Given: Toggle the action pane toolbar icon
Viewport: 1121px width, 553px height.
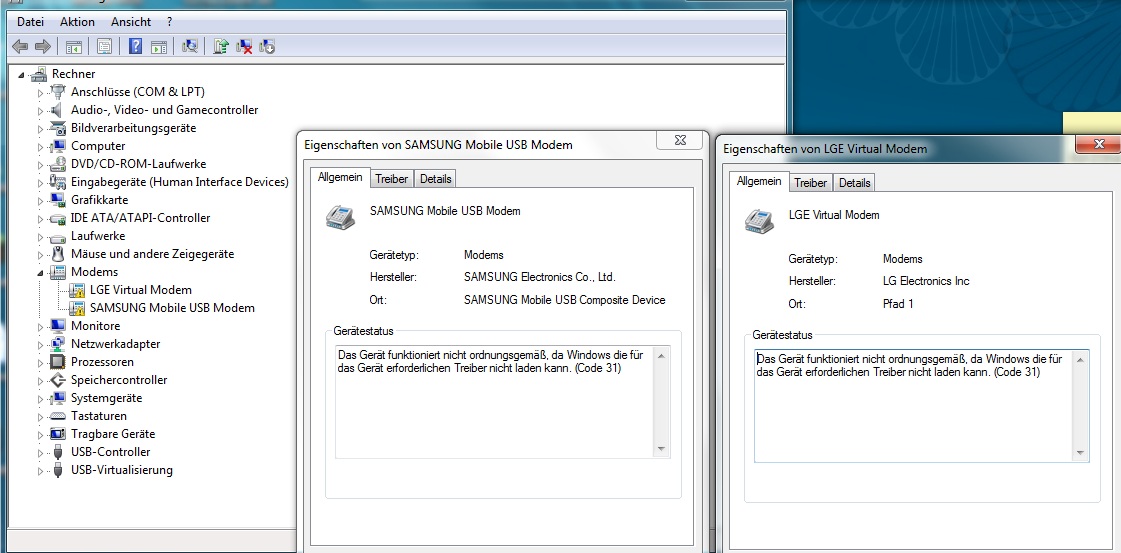Looking at the screenshot, I should [159, 46].
